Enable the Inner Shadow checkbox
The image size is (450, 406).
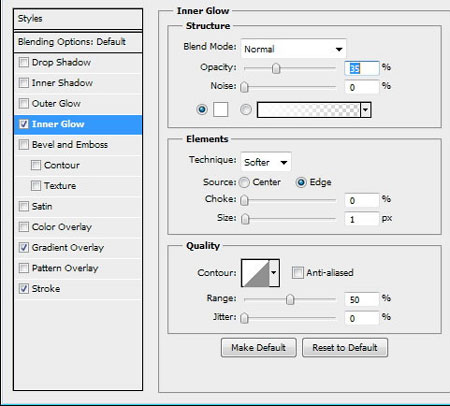coord(24,83)
